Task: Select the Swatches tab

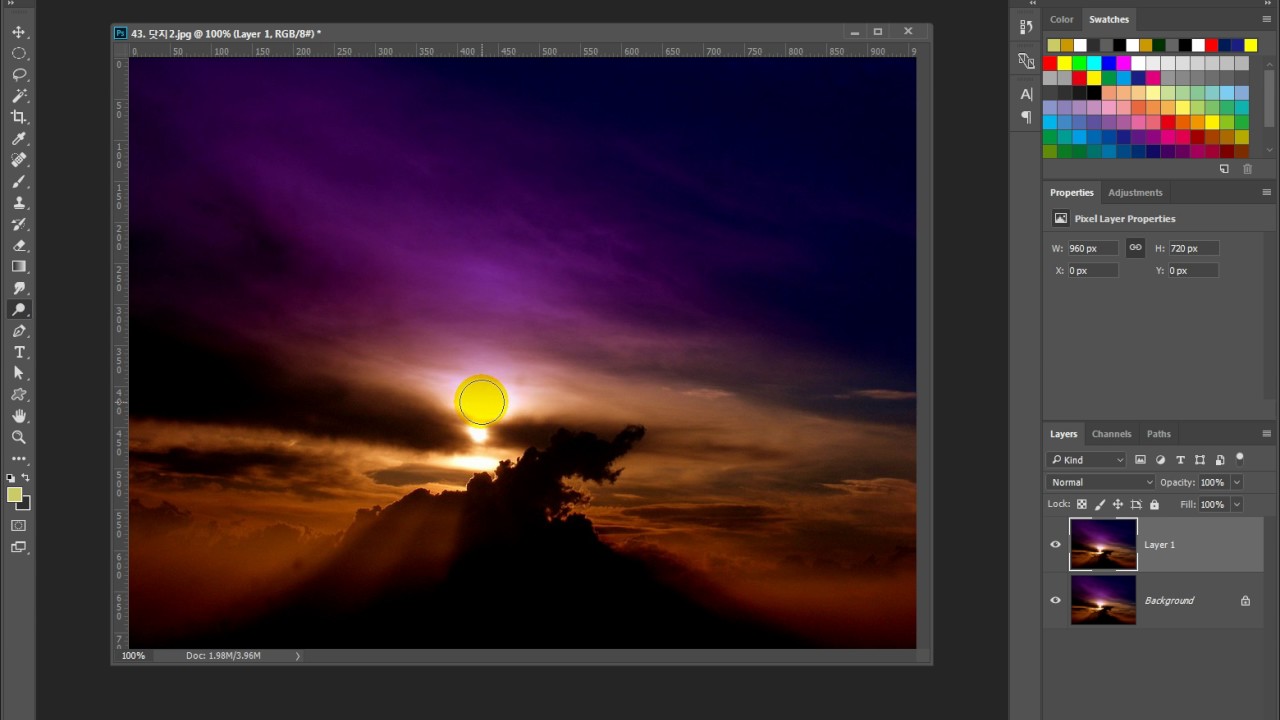Action: (1109, 19)
